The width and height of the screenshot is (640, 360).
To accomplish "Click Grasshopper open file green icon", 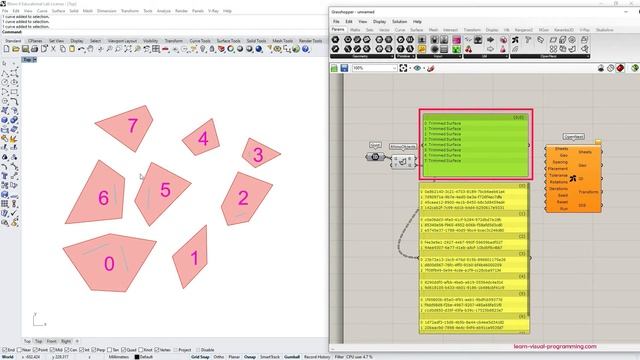I will [x=334, y=68].
